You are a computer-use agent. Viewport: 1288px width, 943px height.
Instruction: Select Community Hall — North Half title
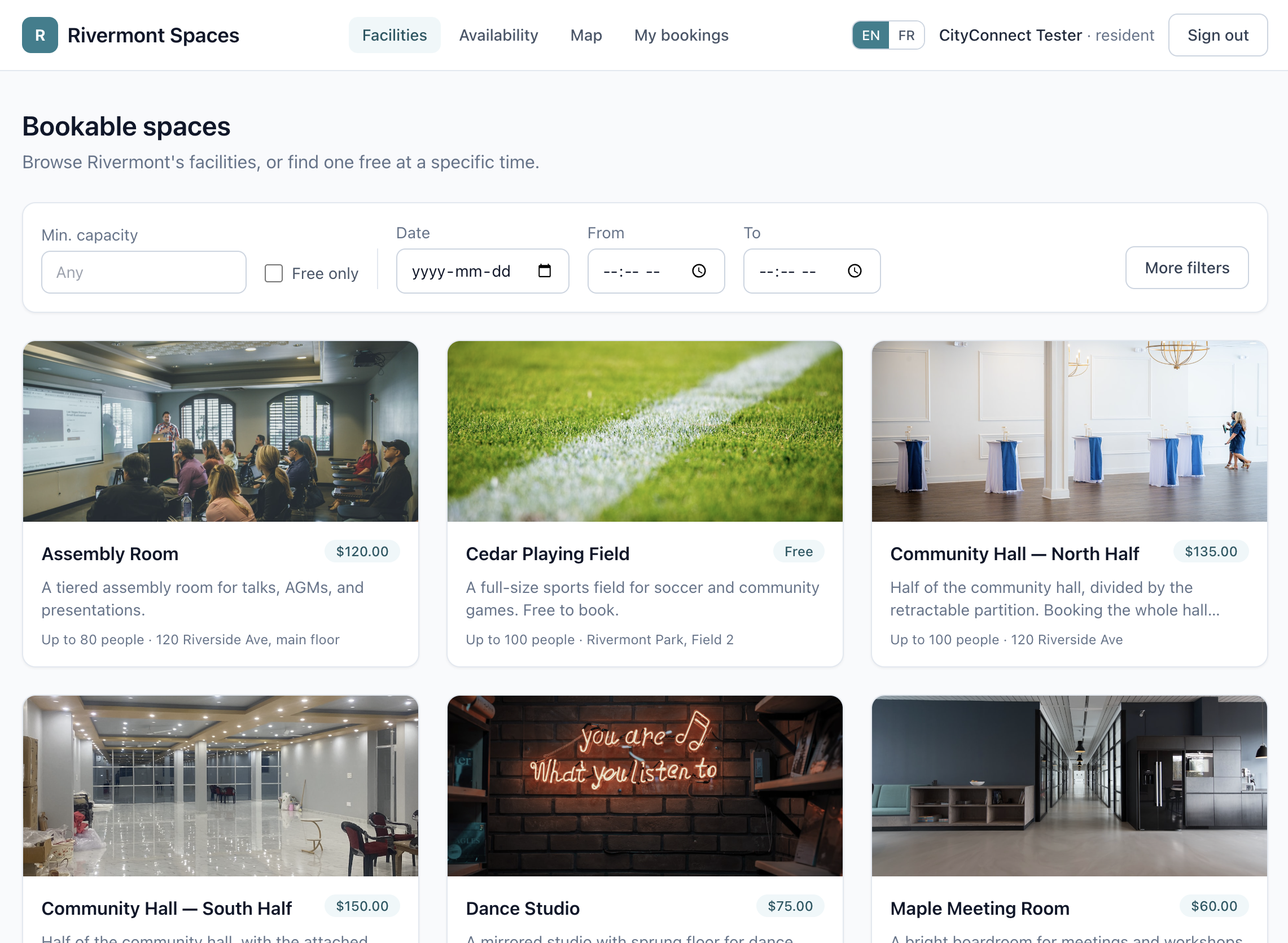click(x=1014, y=554)
